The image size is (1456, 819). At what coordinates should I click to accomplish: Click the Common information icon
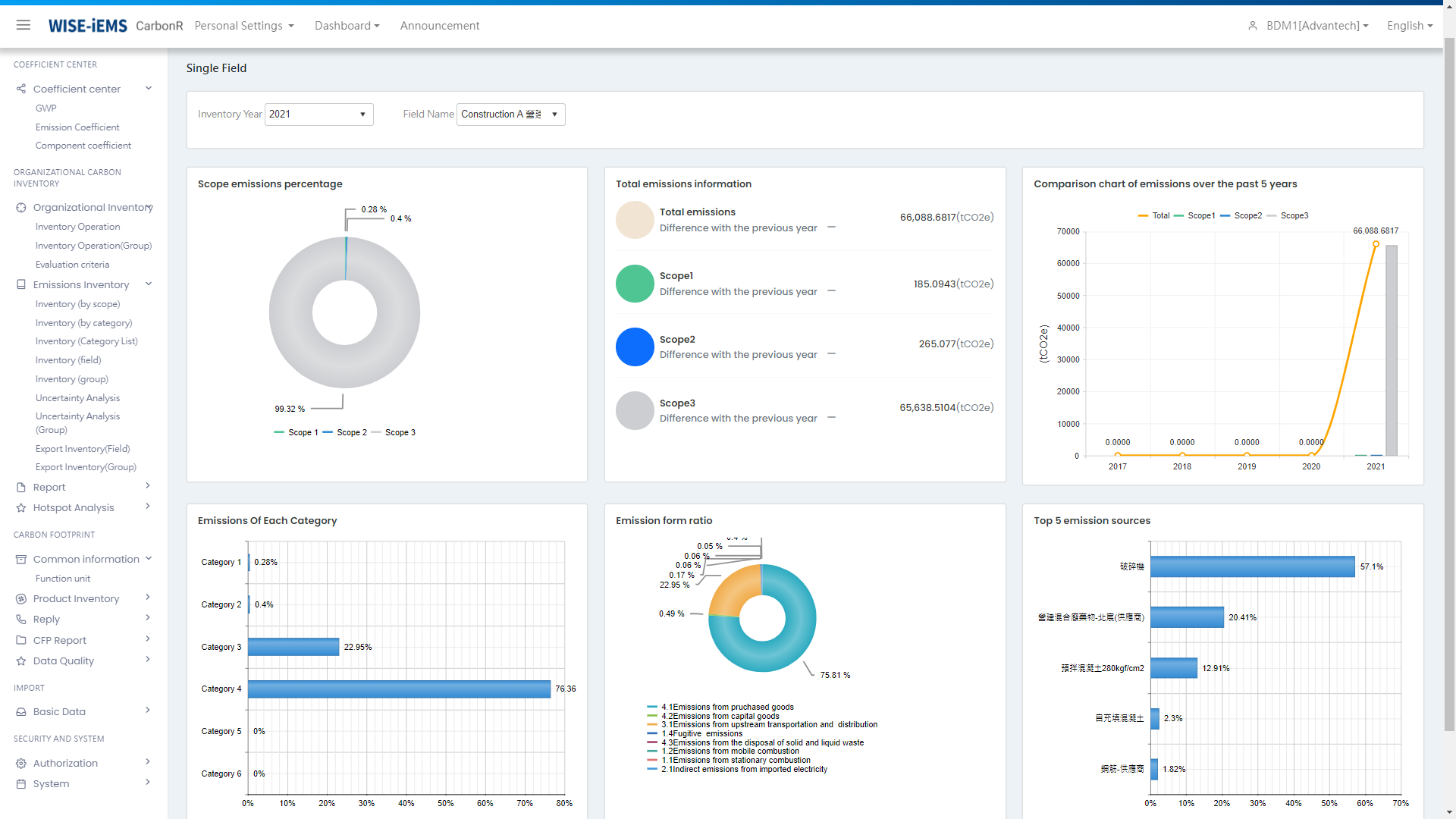(21, 559)
